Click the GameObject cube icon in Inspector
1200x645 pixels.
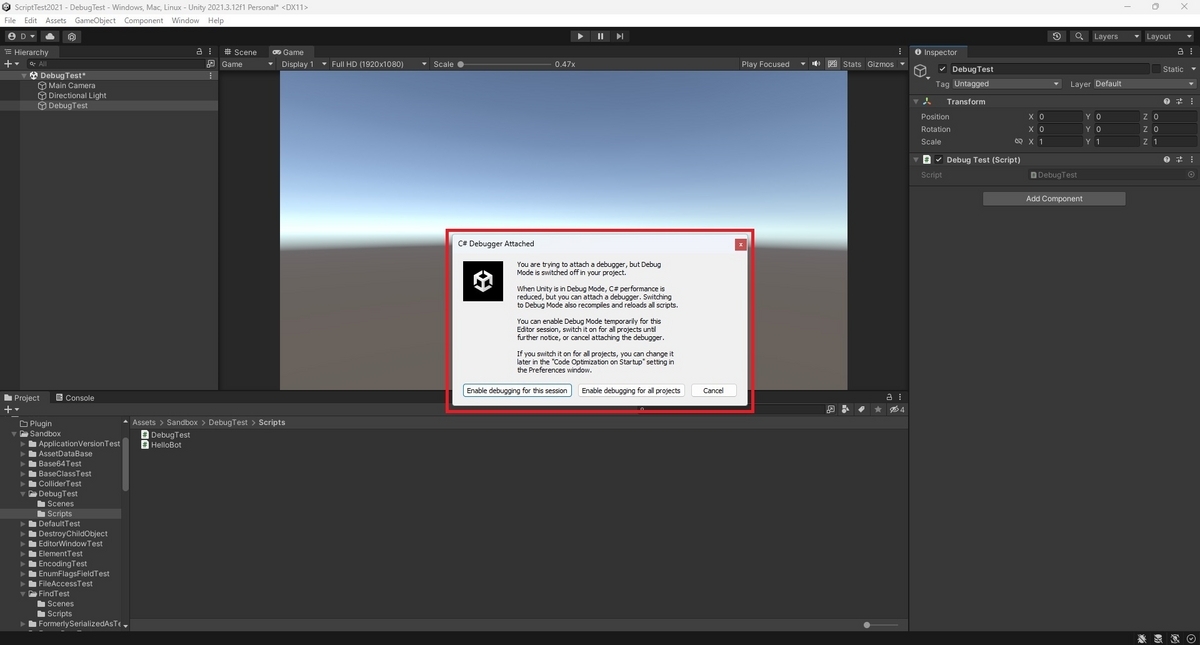[x=921, y=70]
